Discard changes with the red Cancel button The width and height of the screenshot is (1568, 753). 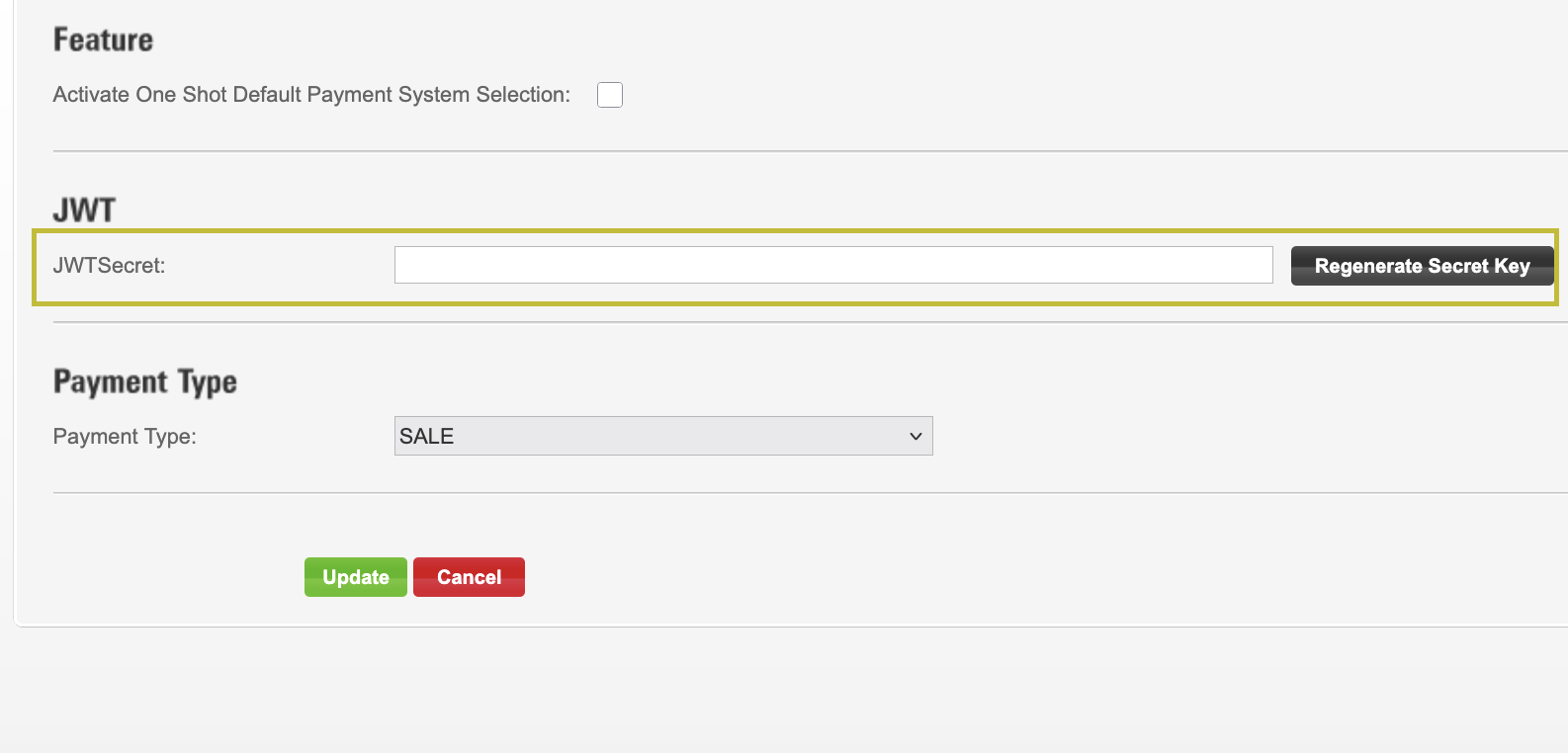click(469, 577)
